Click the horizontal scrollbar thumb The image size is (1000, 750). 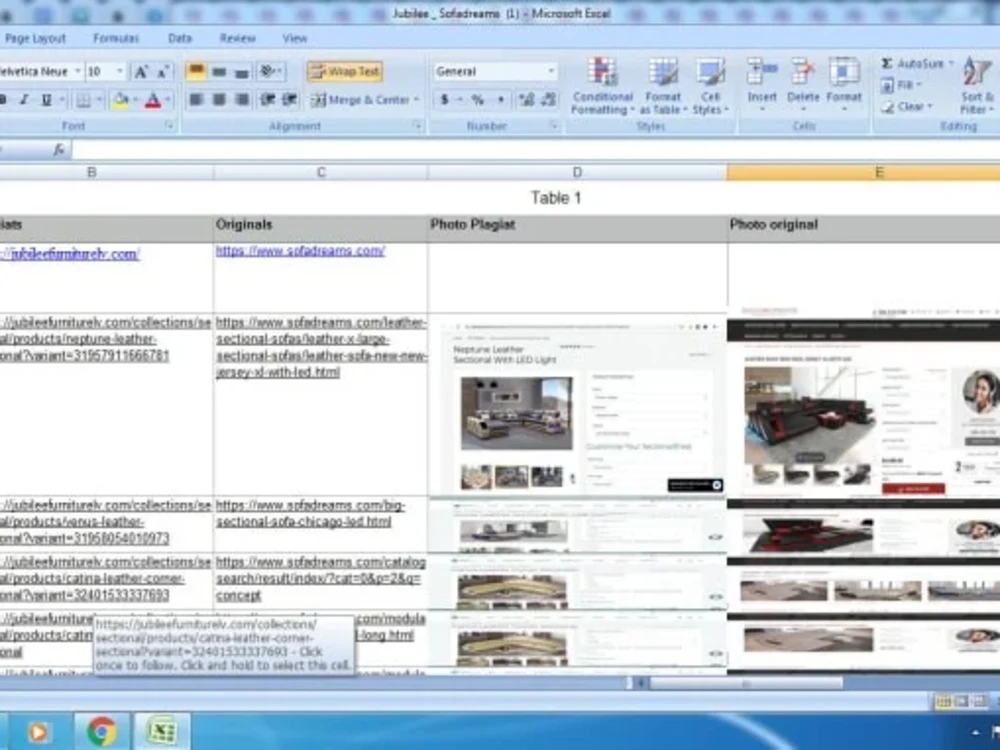point(746,683)
